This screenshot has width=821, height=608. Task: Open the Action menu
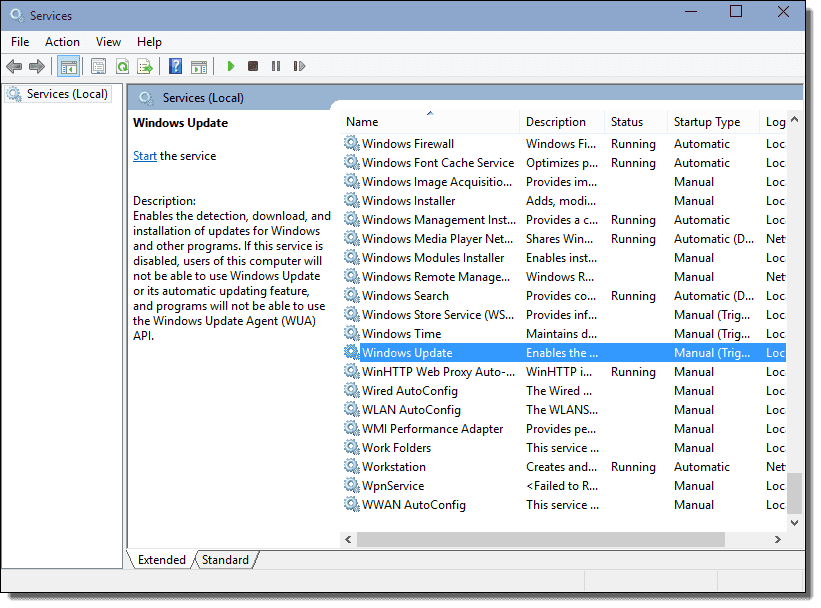(x=62, y=42)
